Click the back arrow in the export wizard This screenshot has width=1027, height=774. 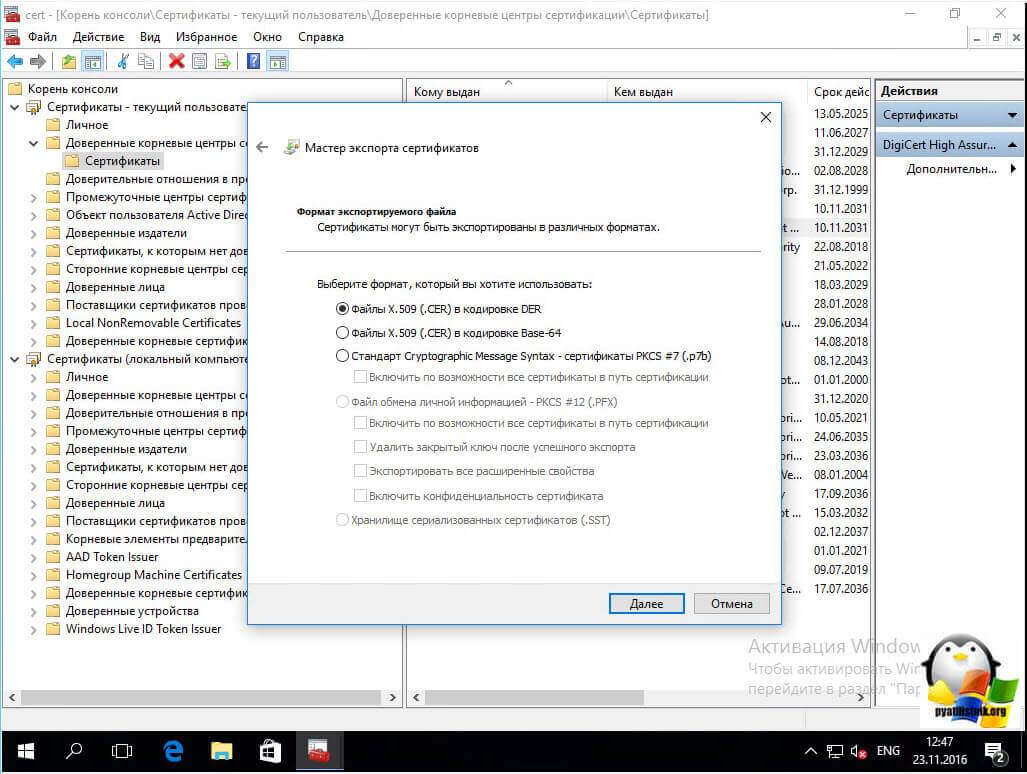pyautogui.click(x=262, y=147)
